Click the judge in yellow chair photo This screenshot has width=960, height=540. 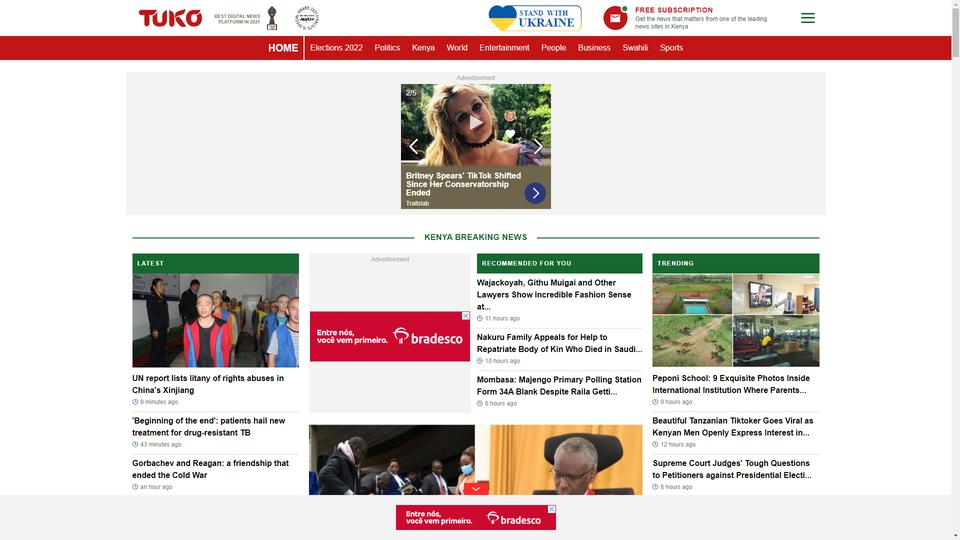click(x=559, y=460)
